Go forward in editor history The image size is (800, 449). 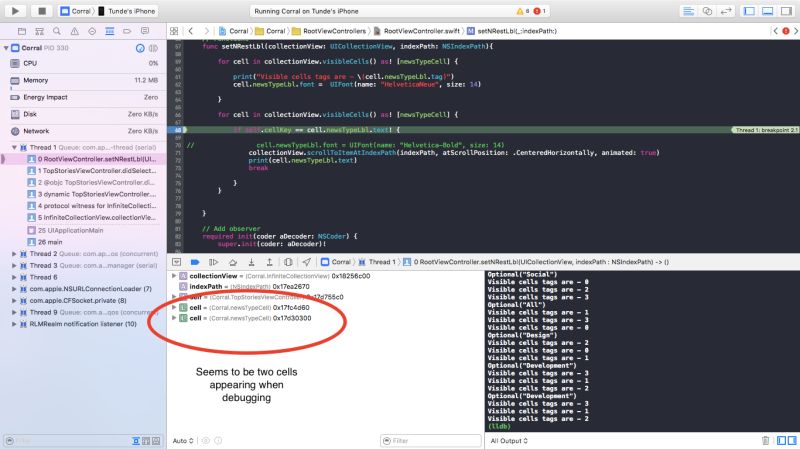coord(206,31)
